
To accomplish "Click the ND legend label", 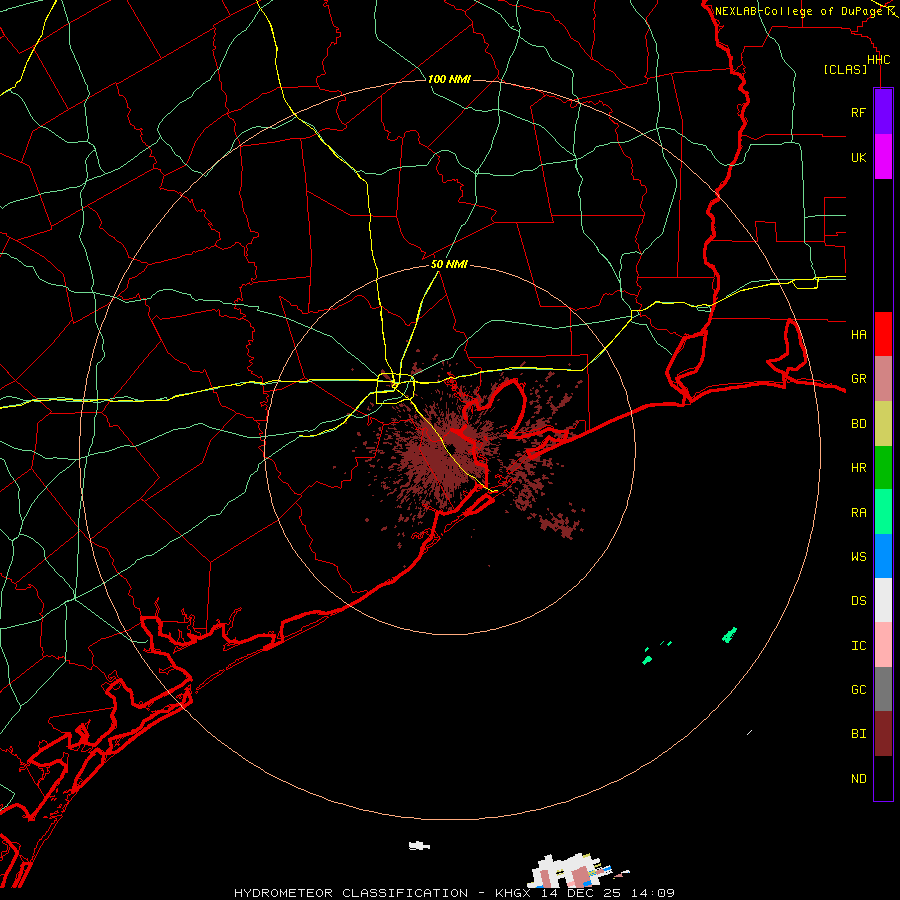I will (x=858, y=779).
